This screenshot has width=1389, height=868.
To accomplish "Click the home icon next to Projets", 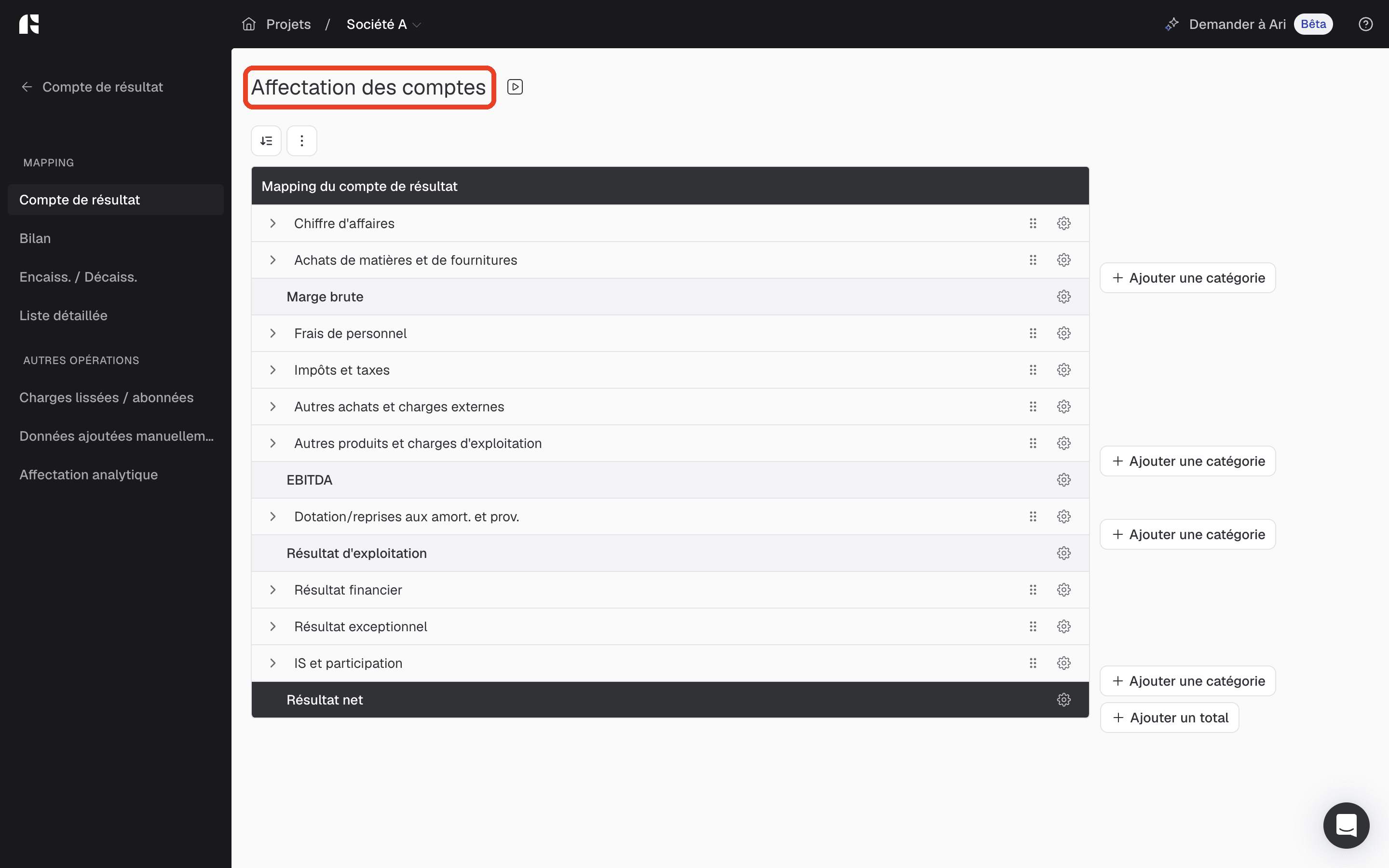I will point(248,24).
